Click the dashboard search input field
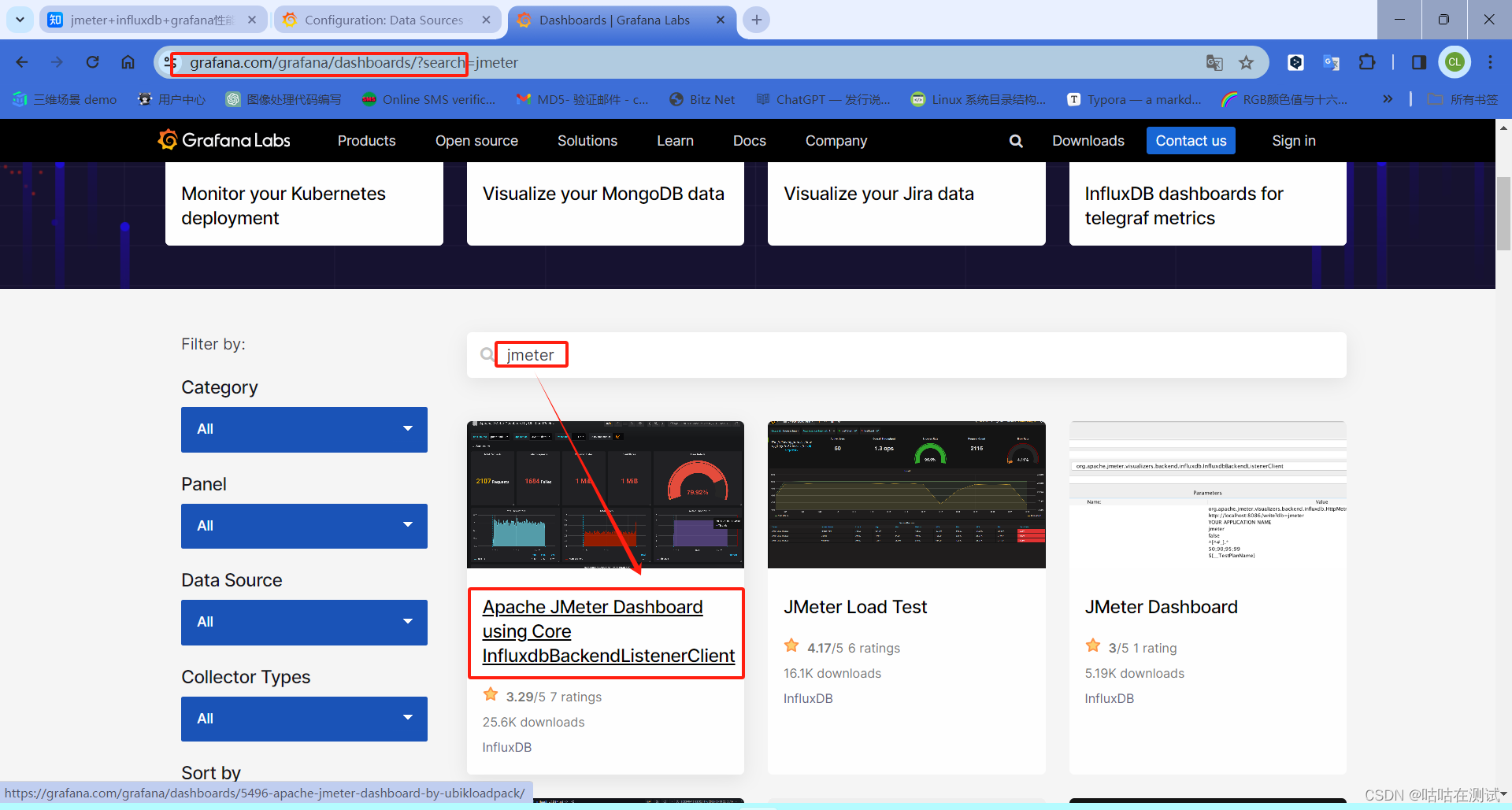The width and height of the screenshot is (1512, 810). [x=906, y=355]
